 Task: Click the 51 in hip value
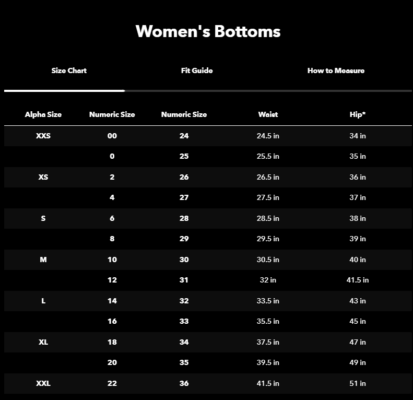click(x=358, y=383)
